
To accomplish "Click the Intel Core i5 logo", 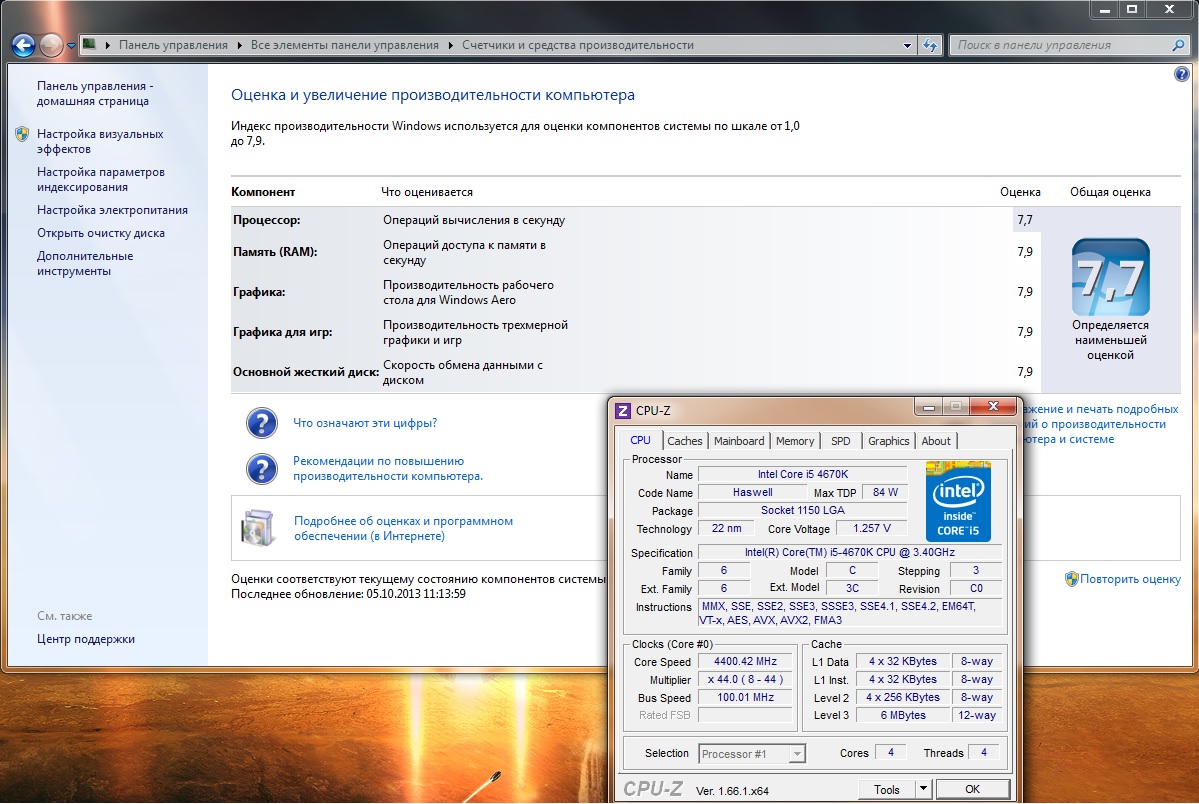I will pos(958,501).
